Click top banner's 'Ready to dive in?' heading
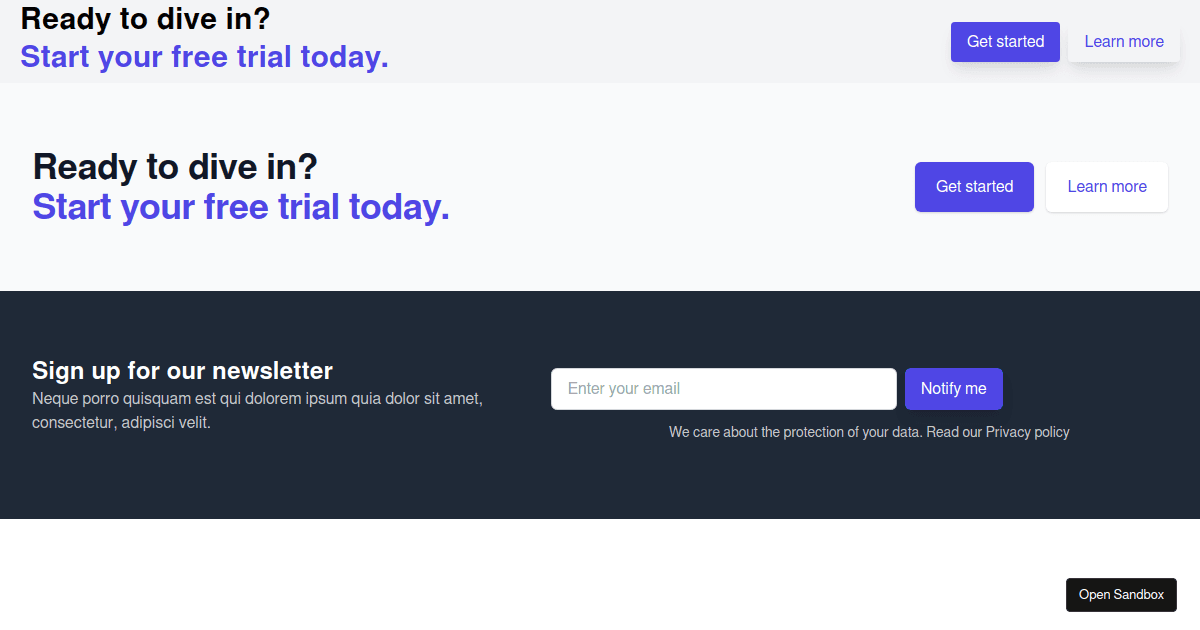 pos(145,18)
